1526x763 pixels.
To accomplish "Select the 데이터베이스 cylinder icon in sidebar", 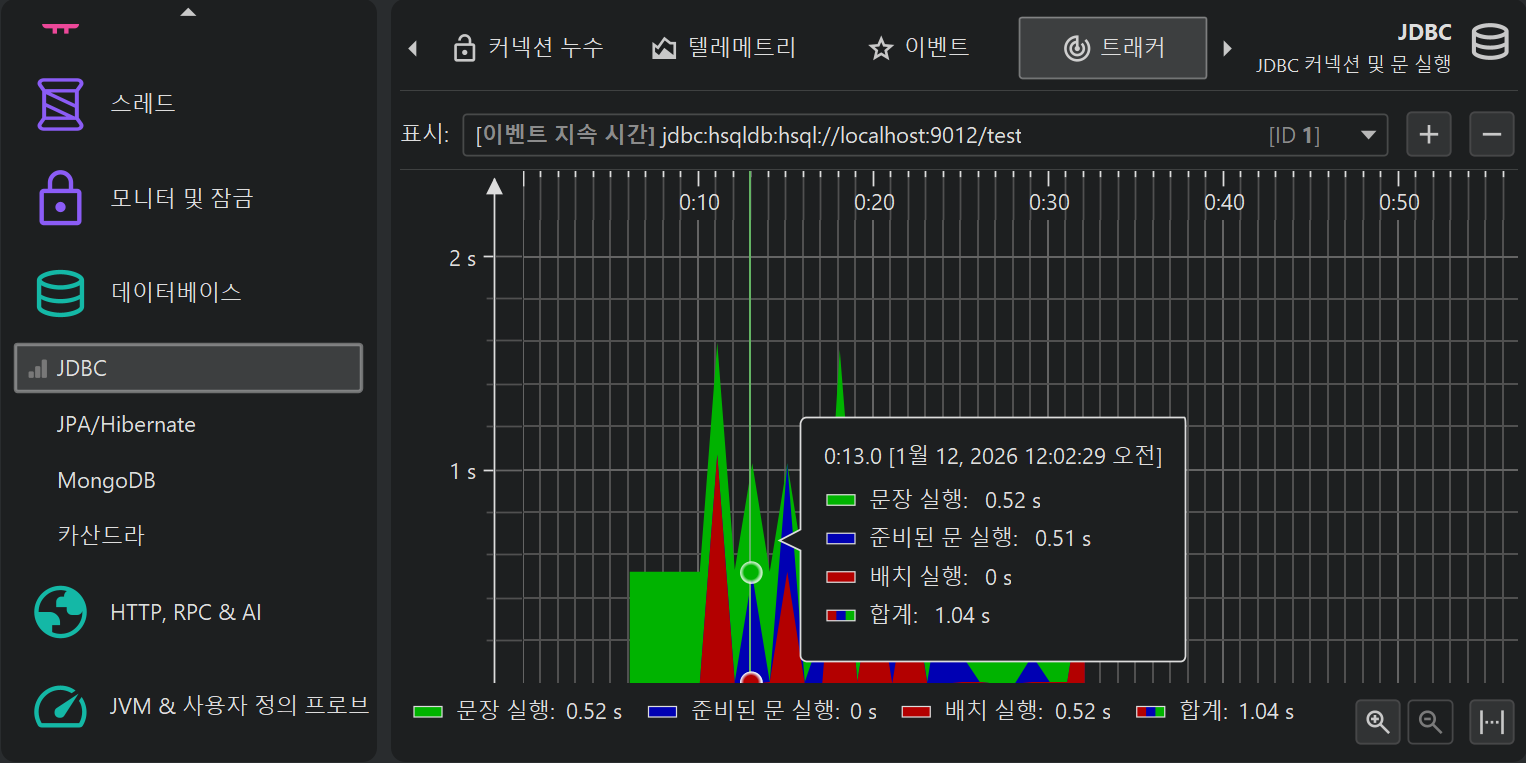I will [x=61, y=292].
